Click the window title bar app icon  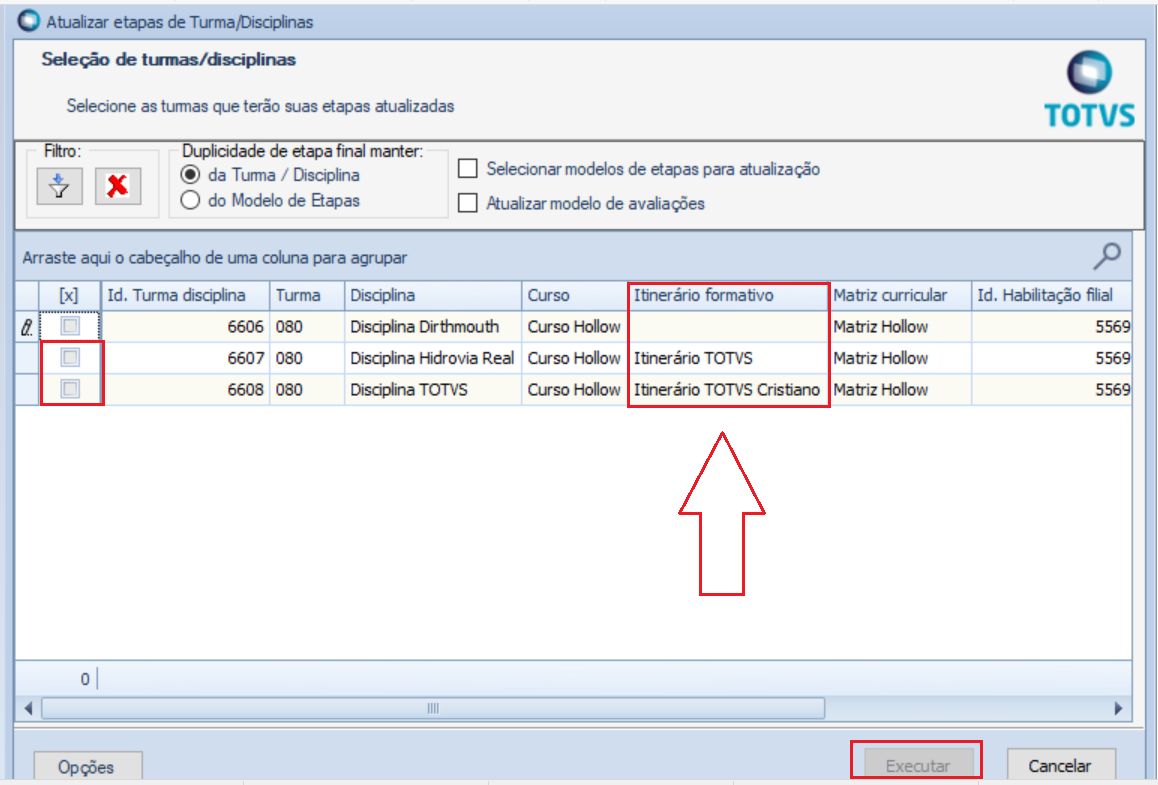tap(28, 21)
